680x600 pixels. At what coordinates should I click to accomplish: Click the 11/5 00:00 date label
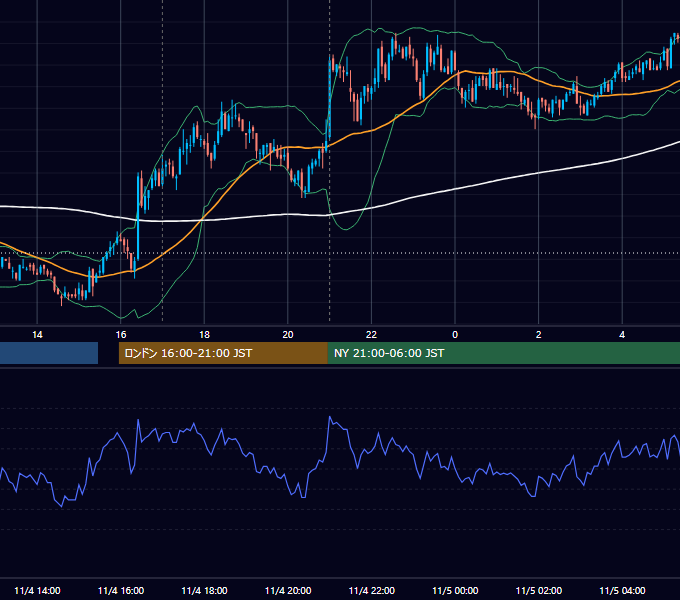pos(455,590)
